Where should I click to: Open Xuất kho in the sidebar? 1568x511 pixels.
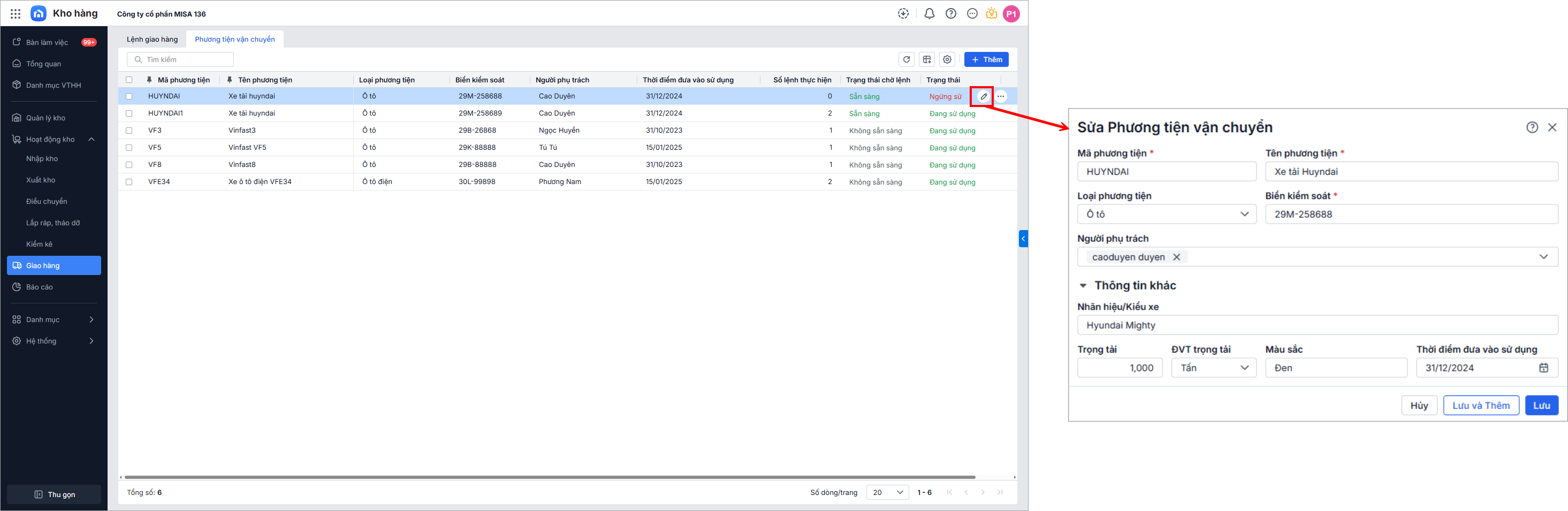click(x=41, y=180)
